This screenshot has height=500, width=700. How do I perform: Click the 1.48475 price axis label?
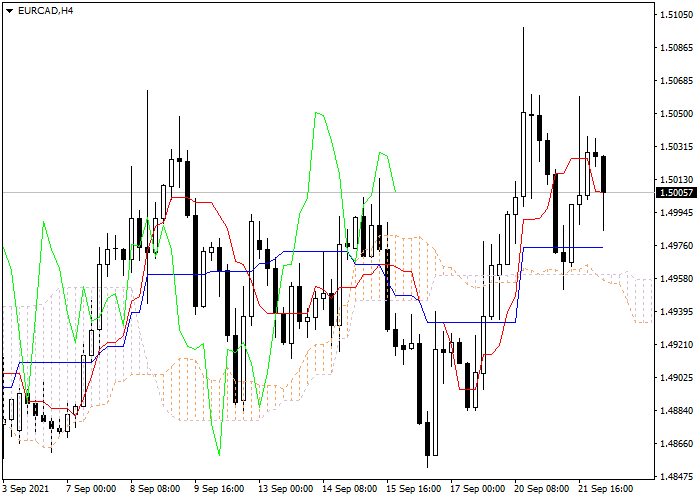point(676,477)
